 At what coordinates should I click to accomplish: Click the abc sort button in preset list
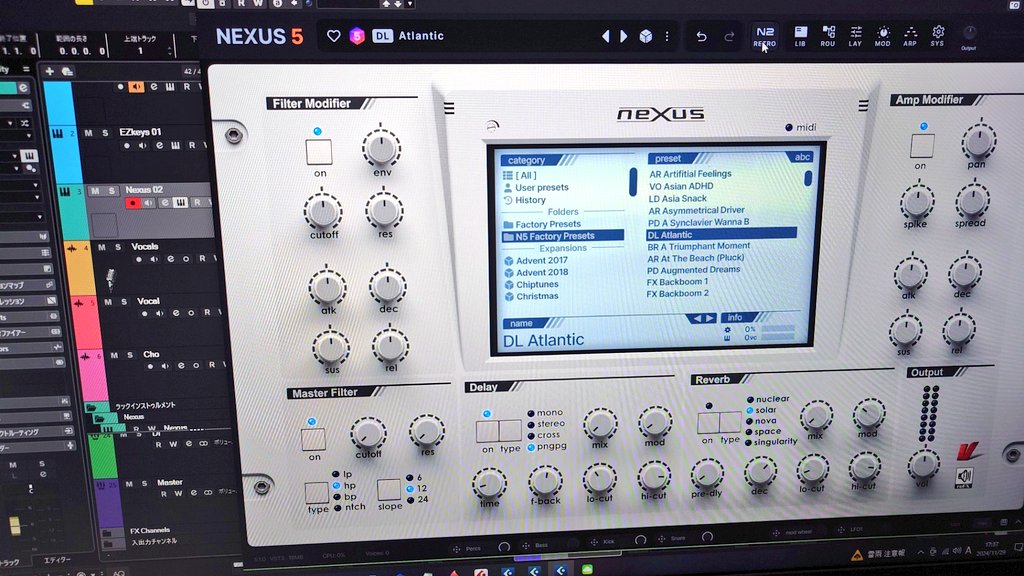802,157
